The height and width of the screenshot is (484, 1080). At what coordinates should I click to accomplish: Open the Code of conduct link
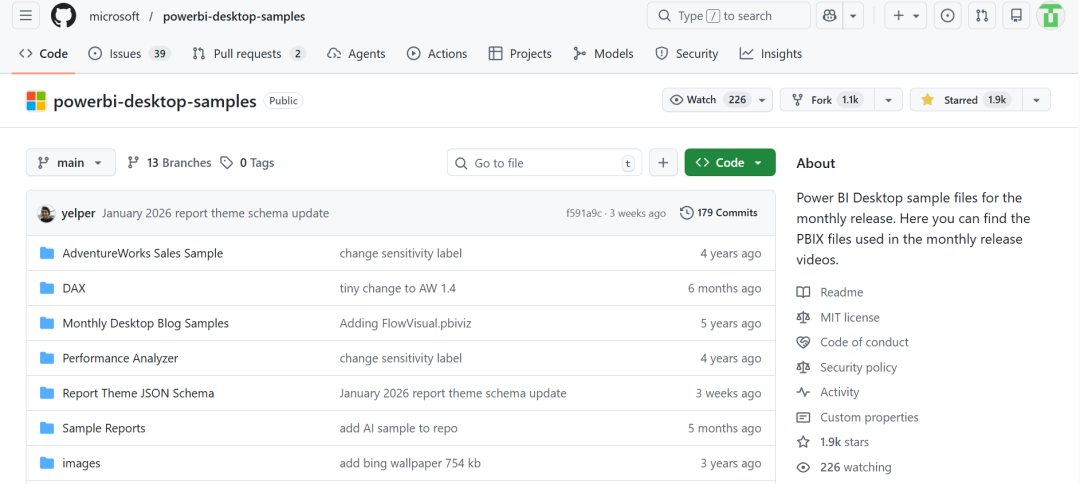[x=864, y=342]
